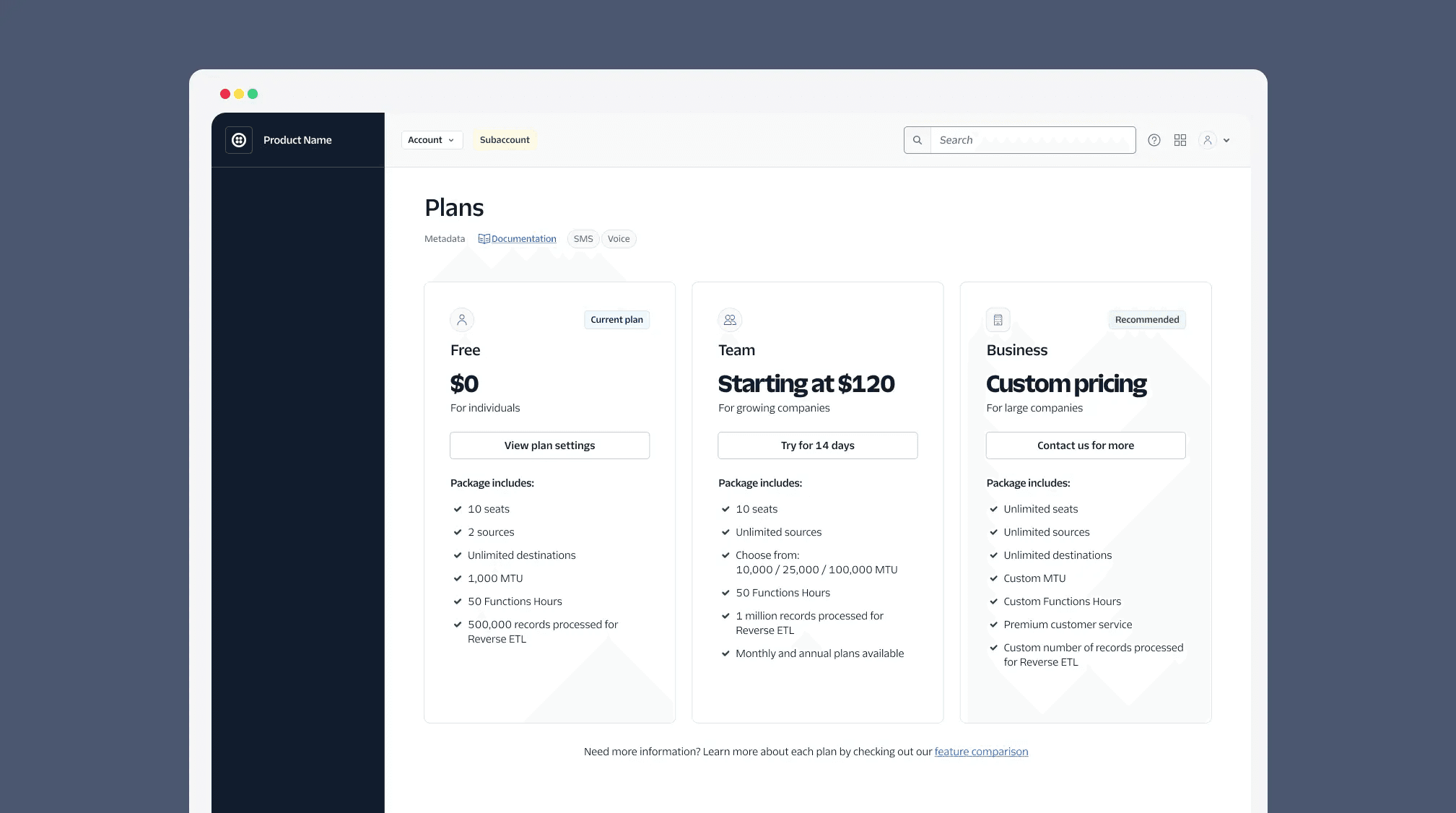This screenshot has height=813, width=1456.
Task: Click the Free plan person icon
Action: pyautogui.click(x=461, y=319)
